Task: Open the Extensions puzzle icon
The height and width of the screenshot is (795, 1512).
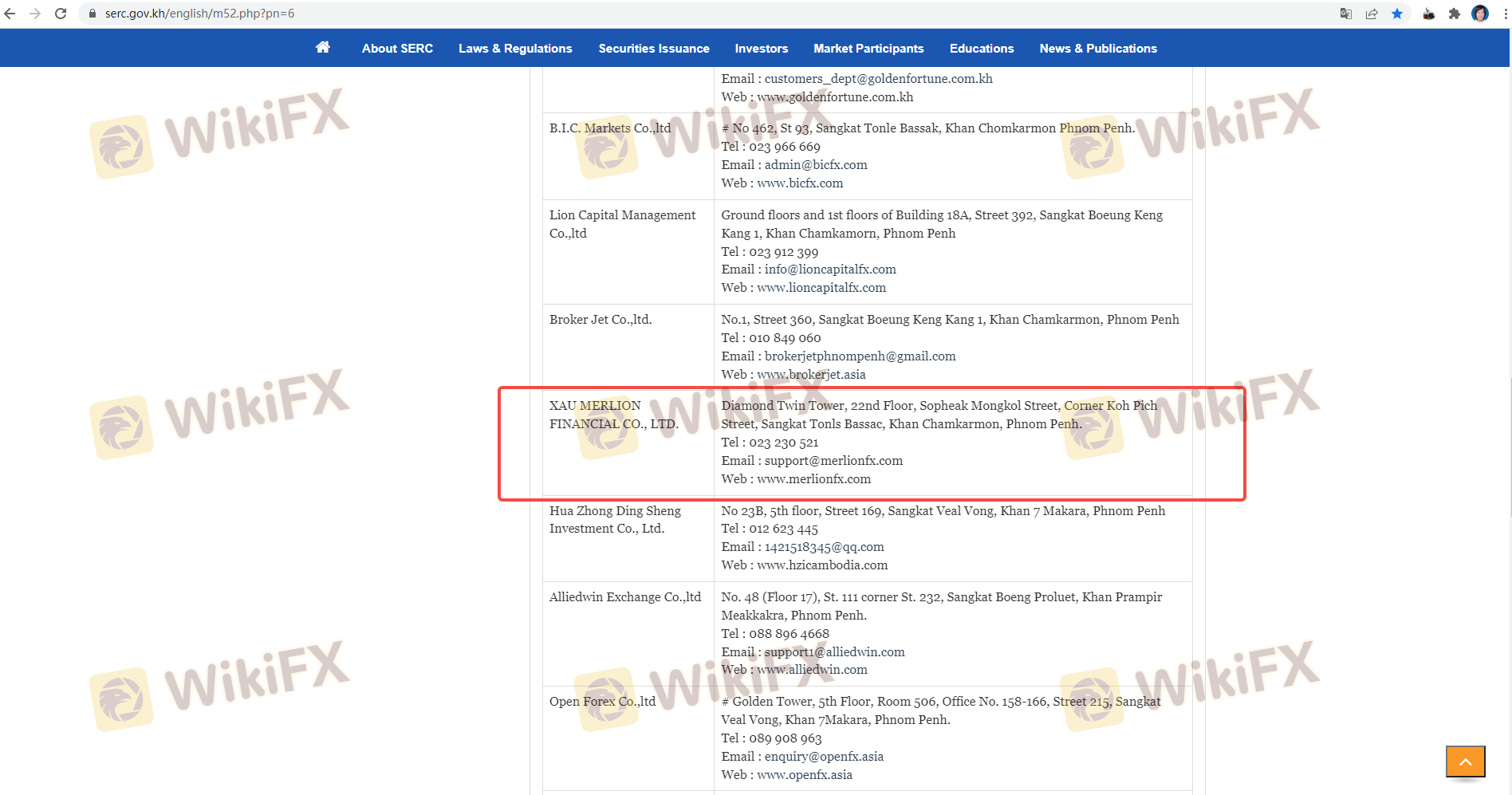Action: [x=1455, y=14]
